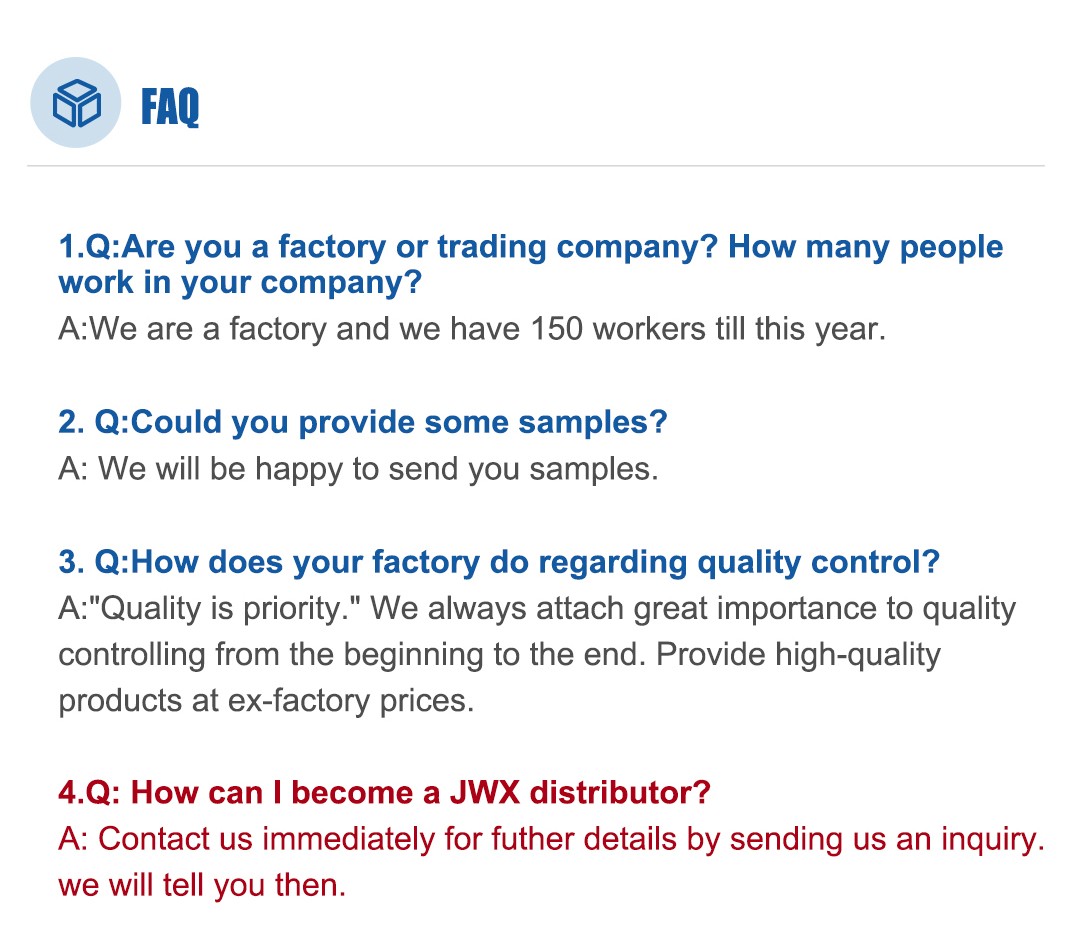This screenshot has width=1072, height=932.
Task: Click the line starting "controlling from the beginning"
Action: pyautogui.click(x=499, y=654)
